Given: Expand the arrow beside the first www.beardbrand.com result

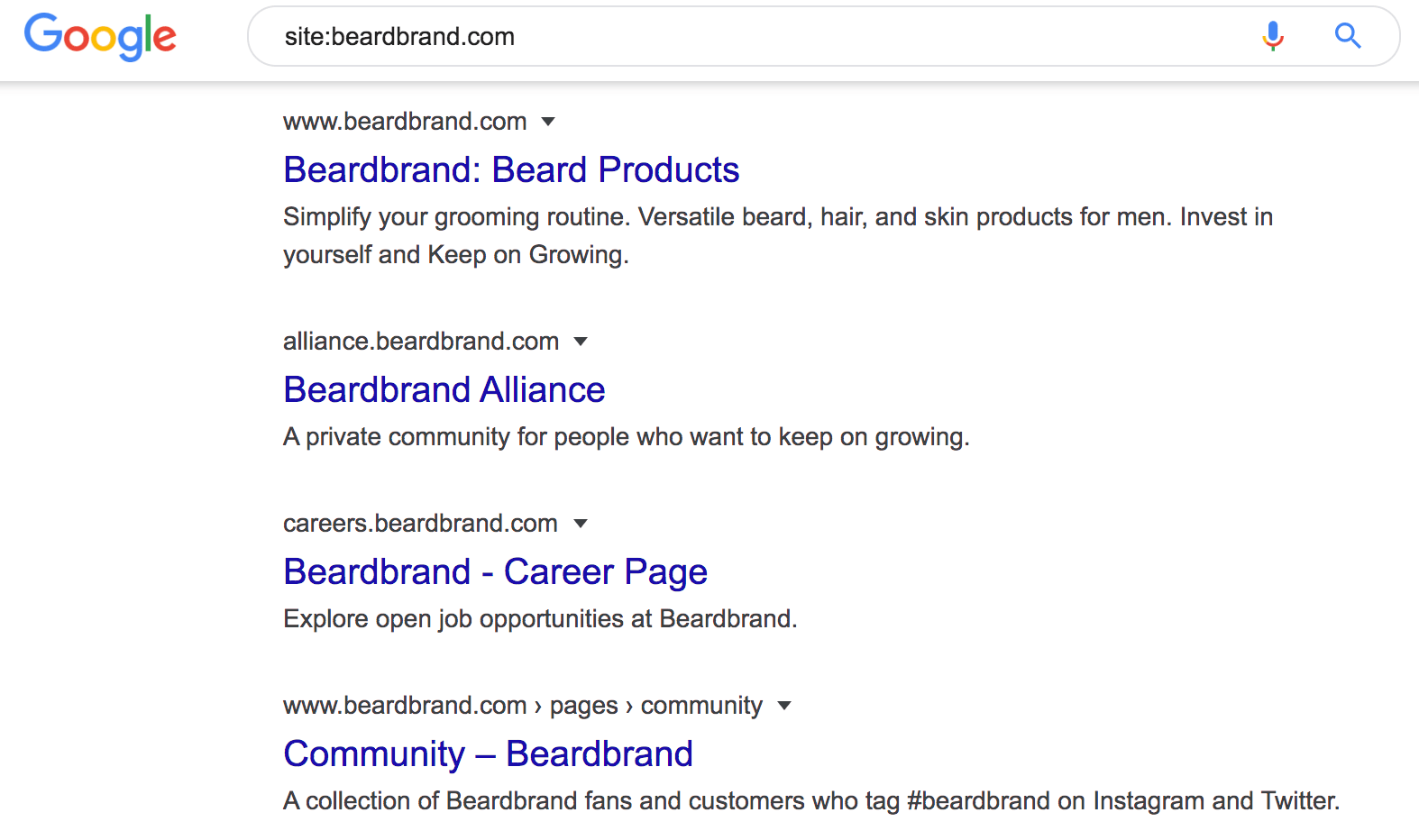Looking at the screenshot, I should click(548, 122).
